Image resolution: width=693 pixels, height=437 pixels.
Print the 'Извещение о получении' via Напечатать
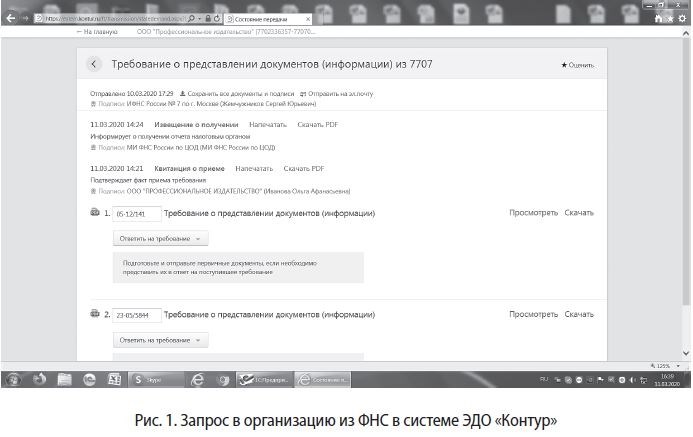(268, 125)
